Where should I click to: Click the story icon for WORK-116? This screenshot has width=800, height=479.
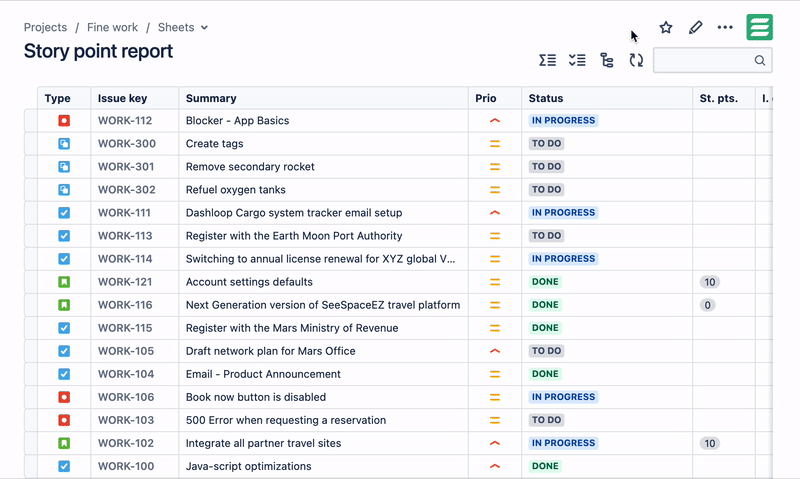[x=64, y=305]
